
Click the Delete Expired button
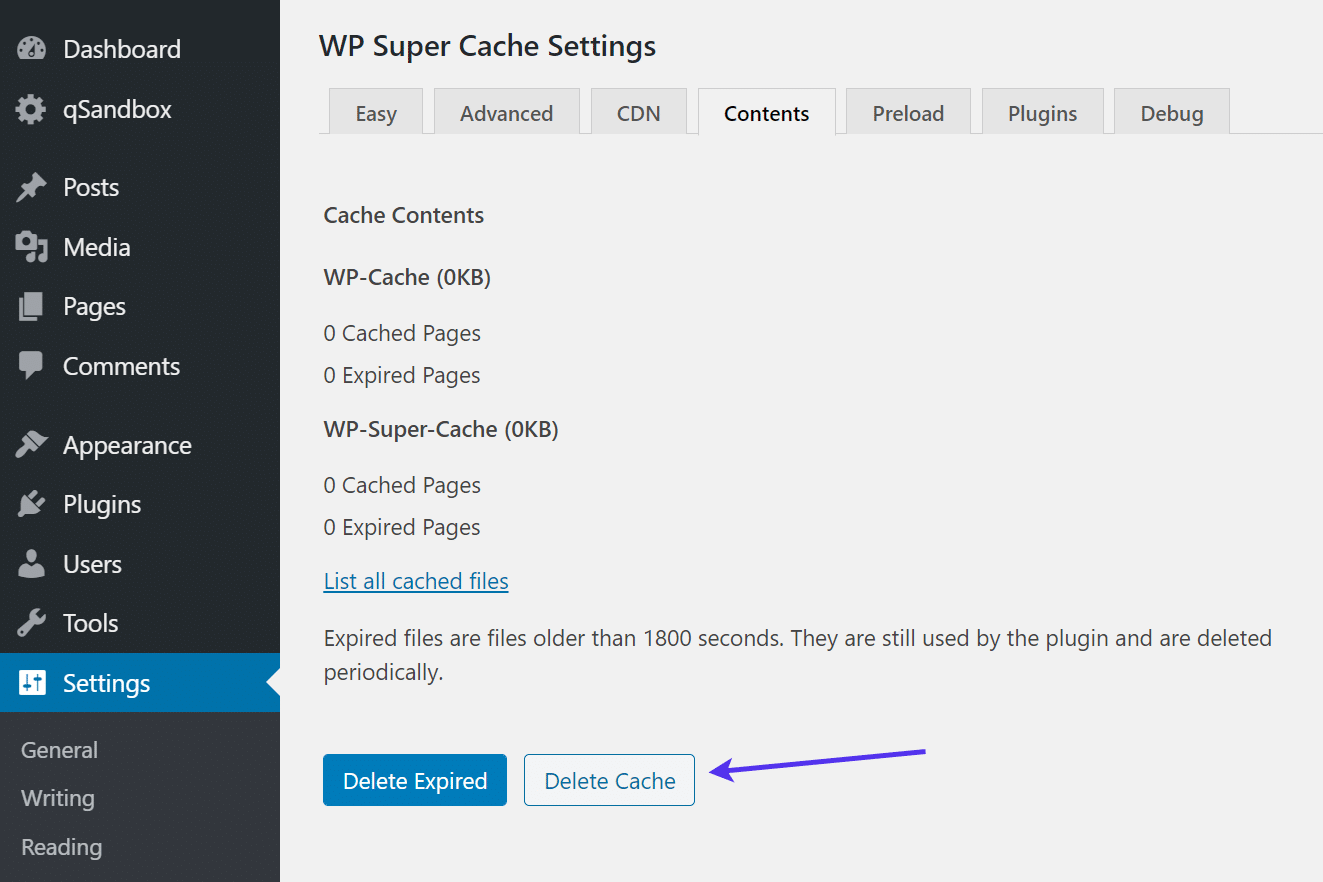(414, 780)
